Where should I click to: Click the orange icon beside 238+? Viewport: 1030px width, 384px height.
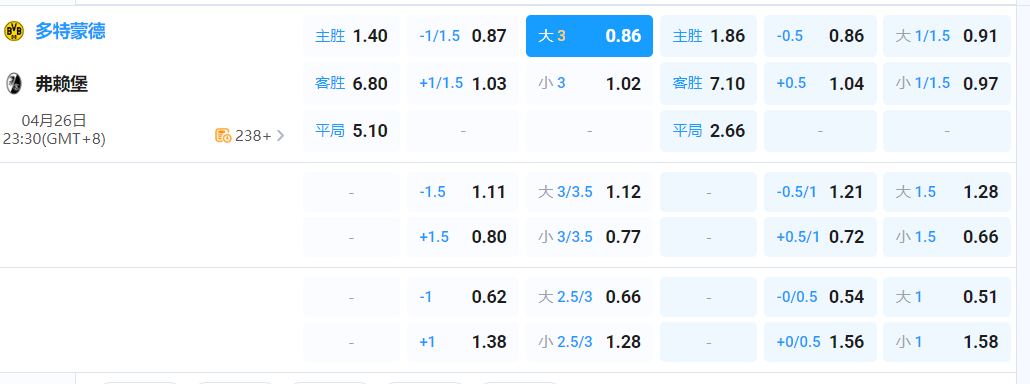(x=223, y=136)
